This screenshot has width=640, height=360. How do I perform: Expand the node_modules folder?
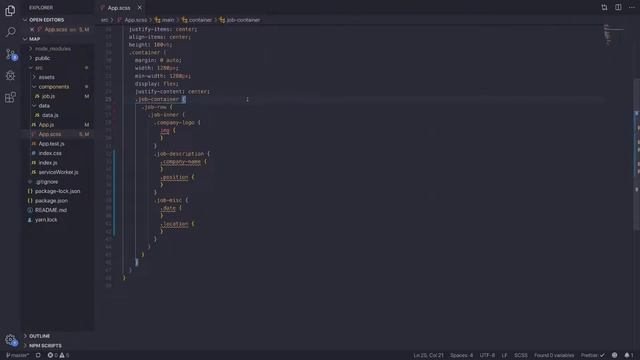coord(52,49)
